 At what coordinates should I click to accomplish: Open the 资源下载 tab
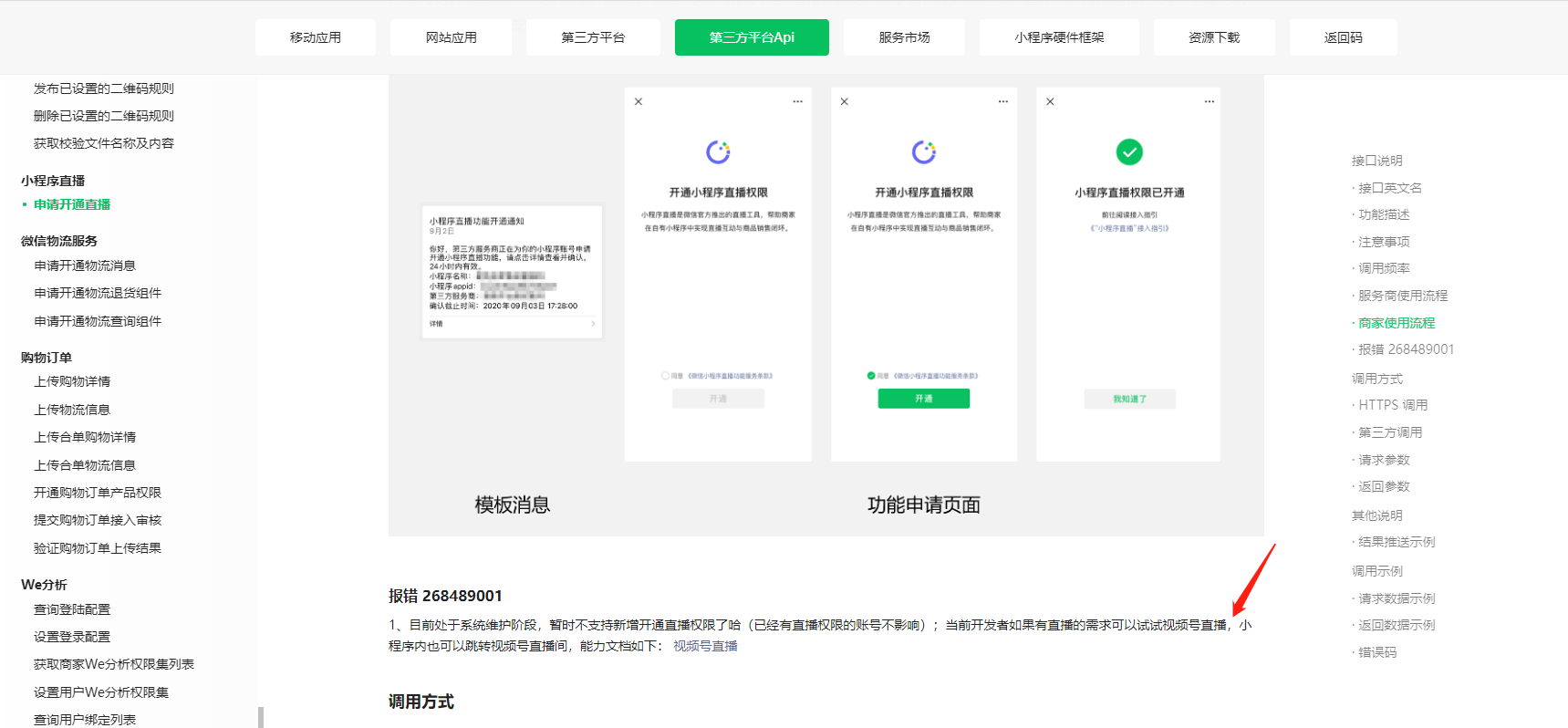[x=1214, y=37]
